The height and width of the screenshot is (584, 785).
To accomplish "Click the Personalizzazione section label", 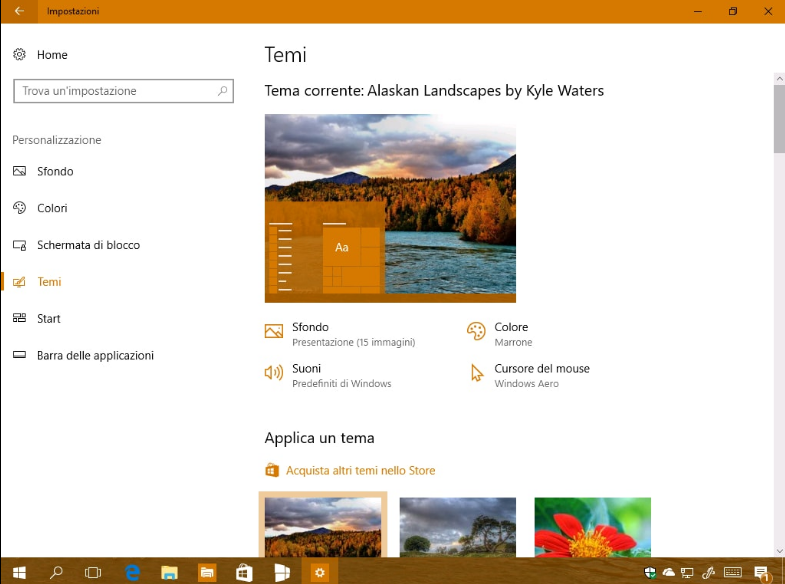I will point(57,140).
